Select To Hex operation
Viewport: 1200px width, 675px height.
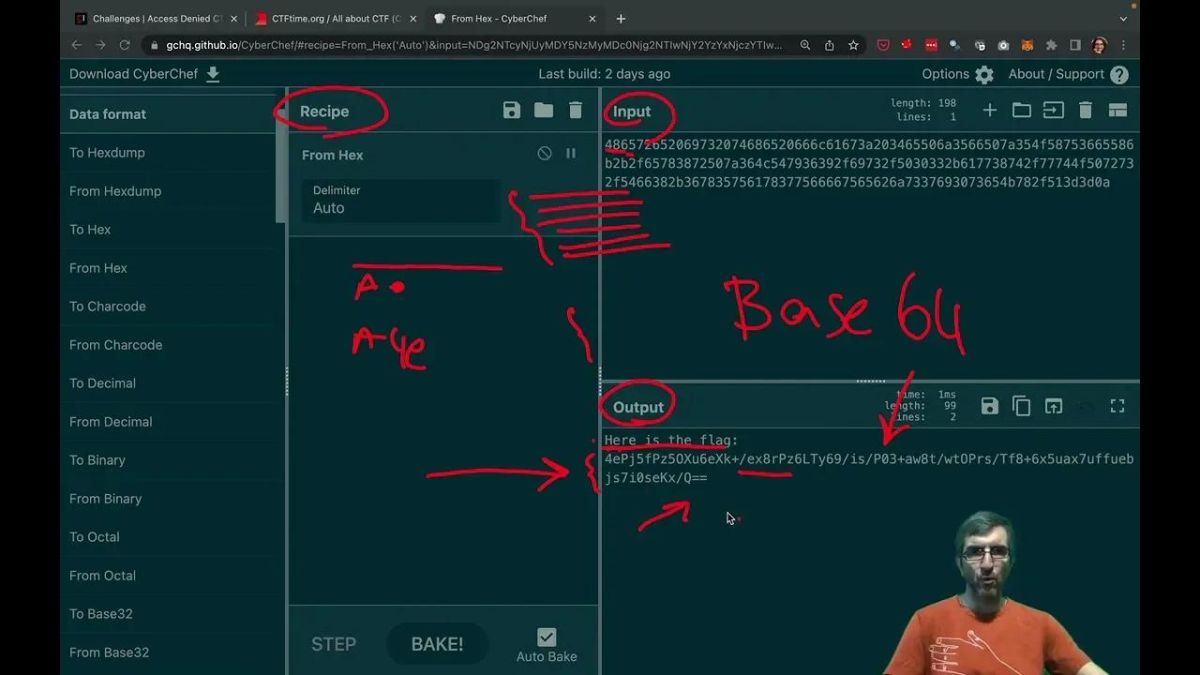168,229
